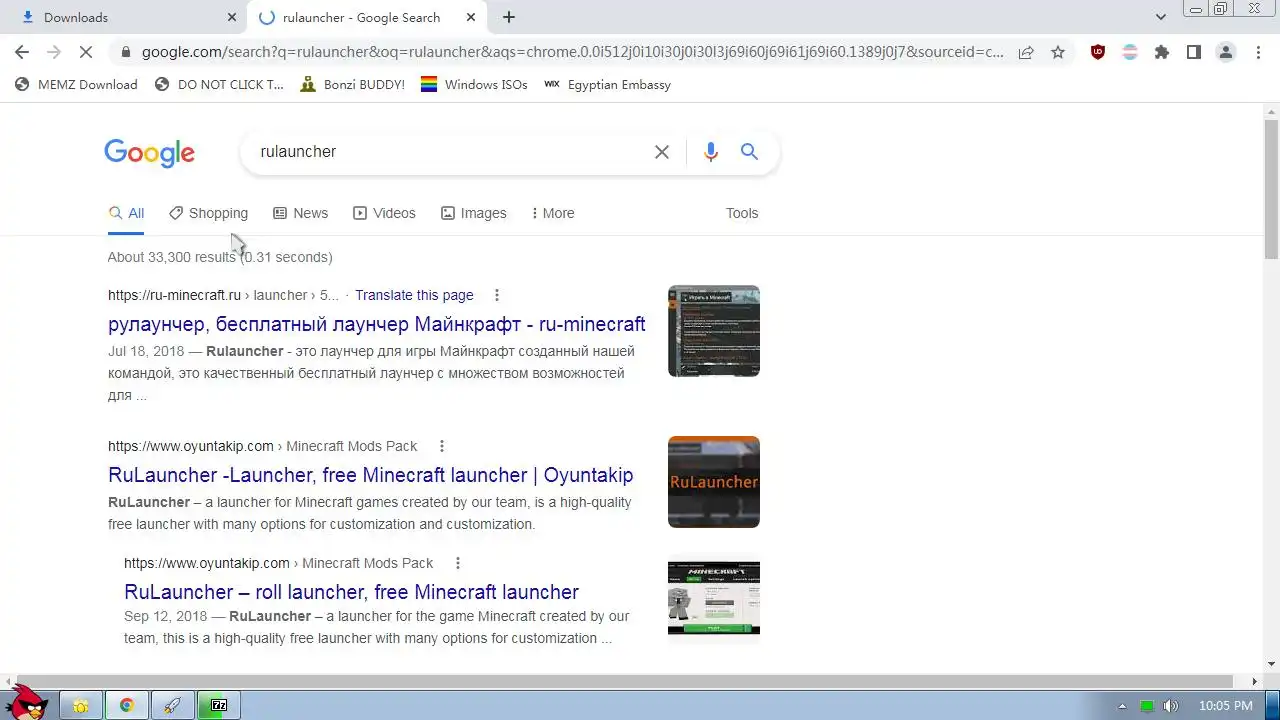Open the rocket taskbar application

click(x=173, y=705)
